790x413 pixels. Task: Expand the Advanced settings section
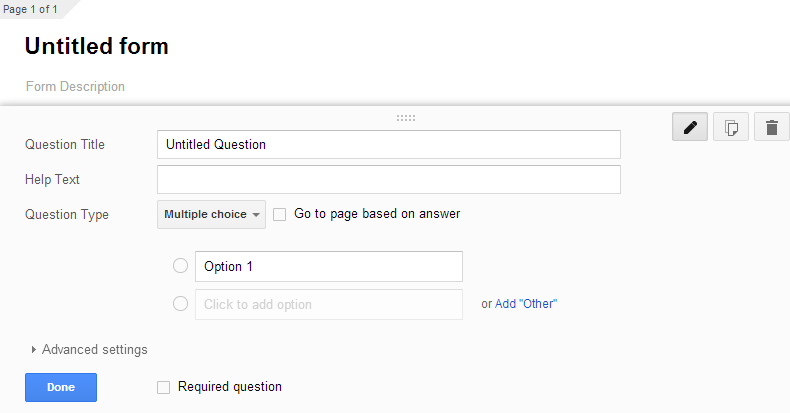(x=90, y=350)
